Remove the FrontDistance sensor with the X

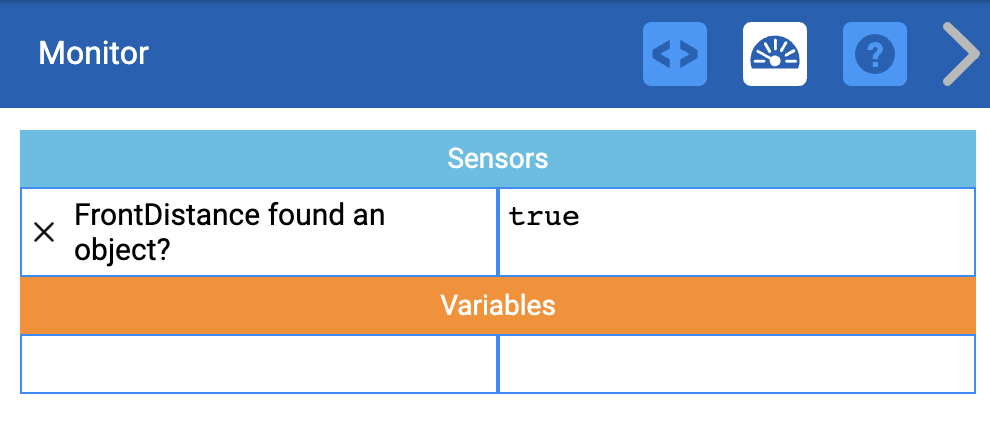point(44,232)
